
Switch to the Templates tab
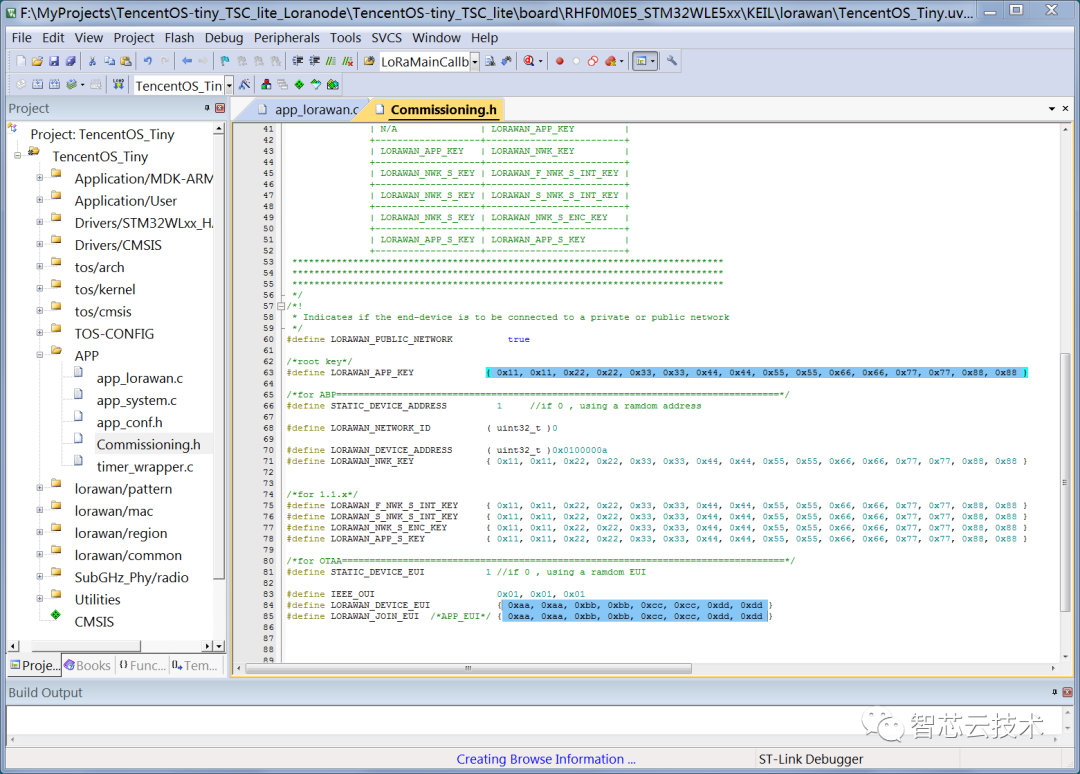(x=195, y=665)
